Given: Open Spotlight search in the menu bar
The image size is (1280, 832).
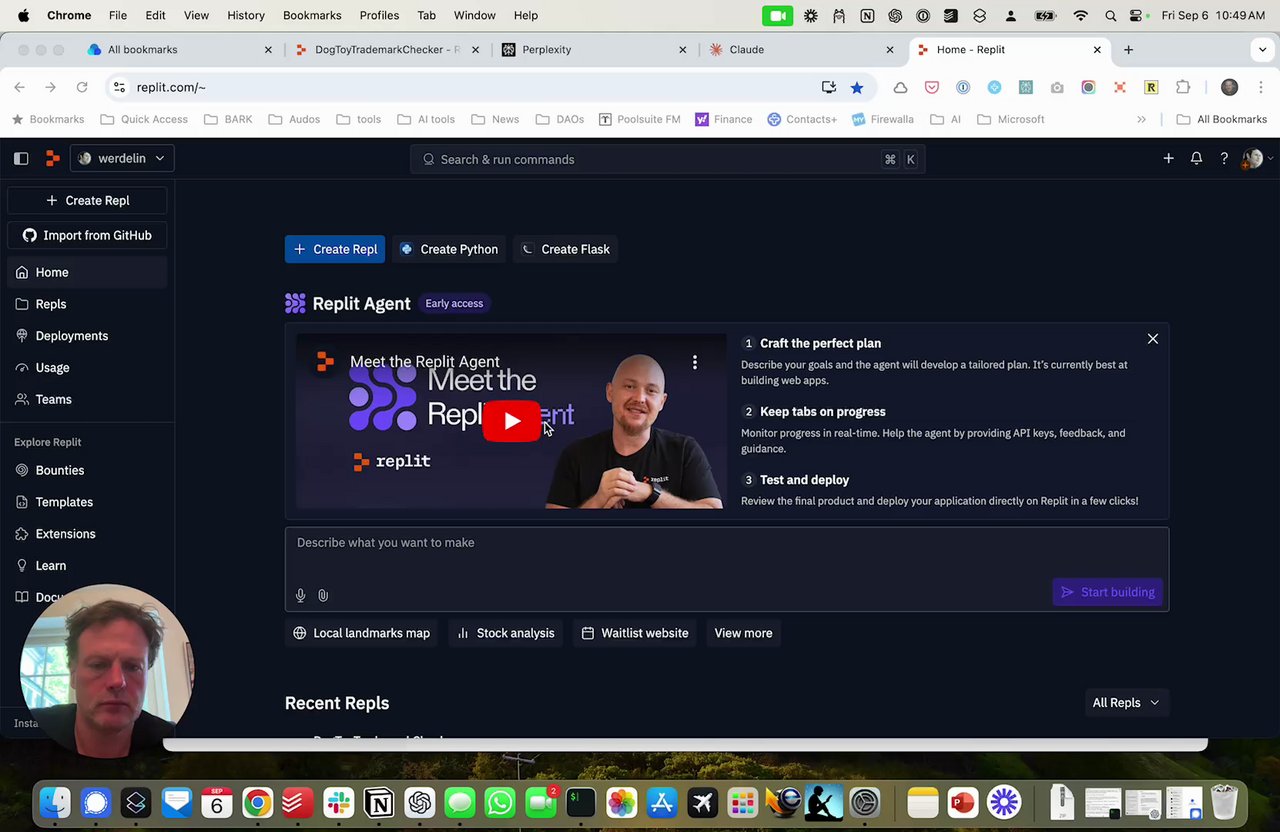Looking at the screenshot, I should (1111, 15).
